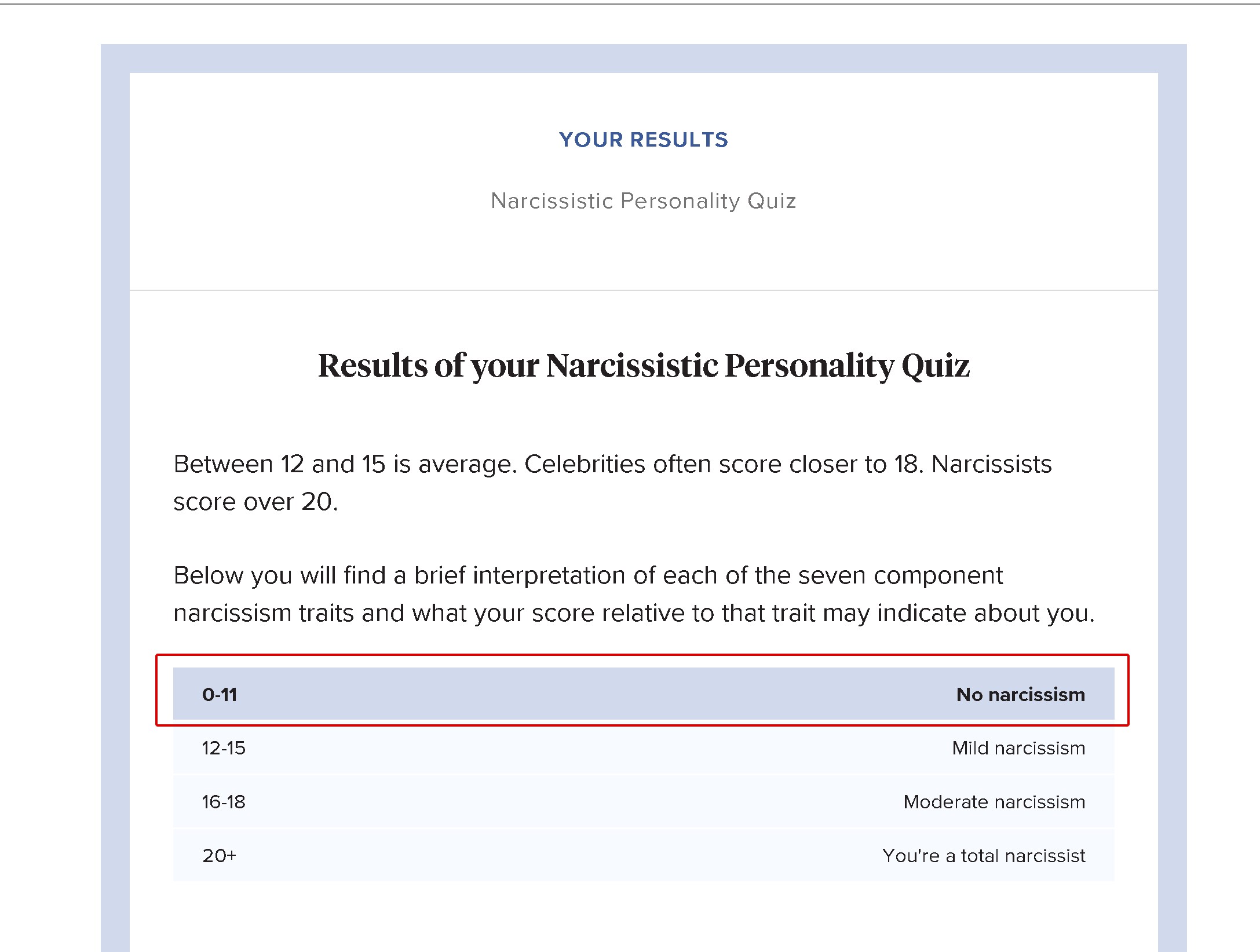Click the phrase narcissism traits in the paragraph
Screen dimensions: 1260x952
tap(264, 613)
